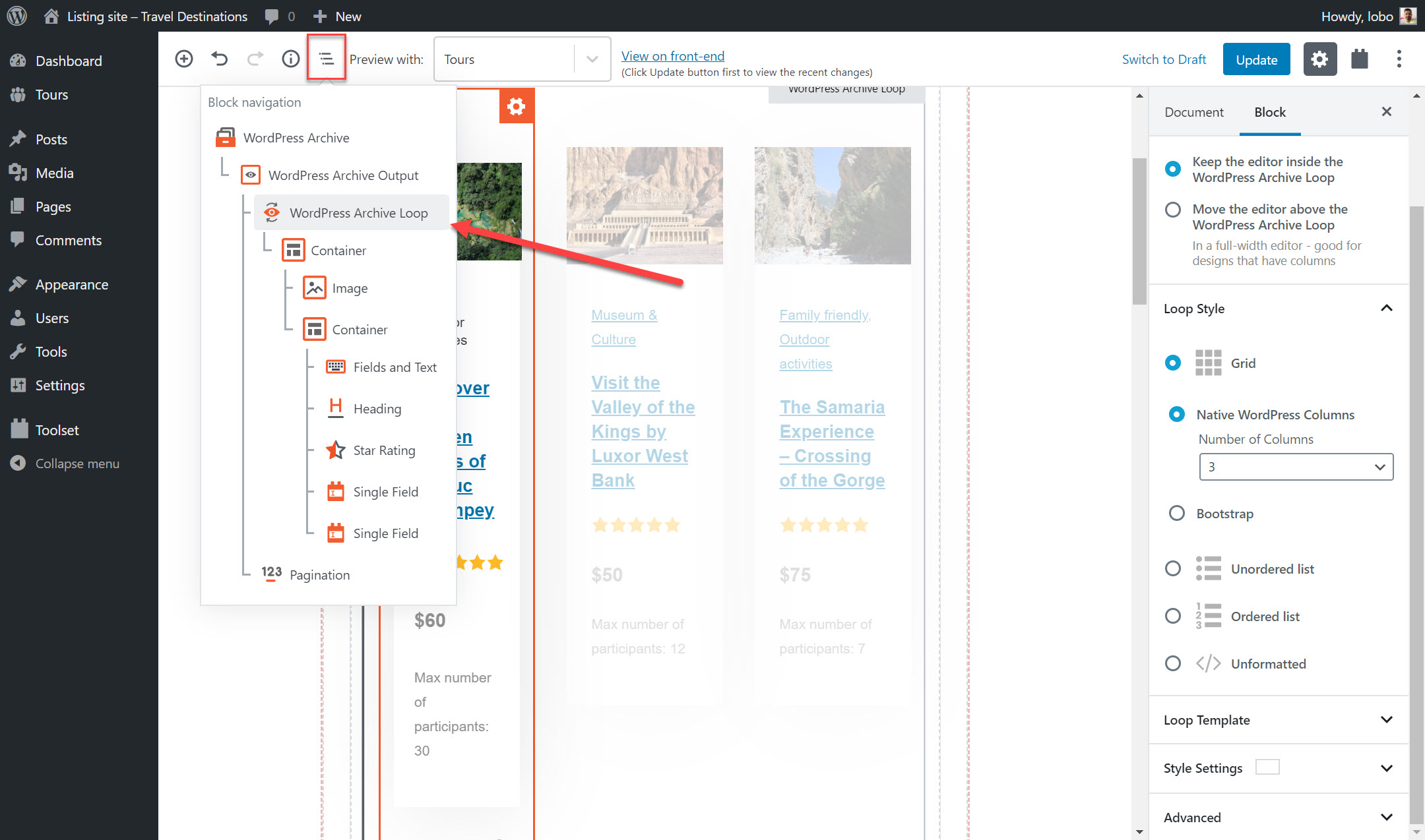Open the Number of Columns dropdown
The width and height of the screenshot is (1425, 840).
[1296, 467]
